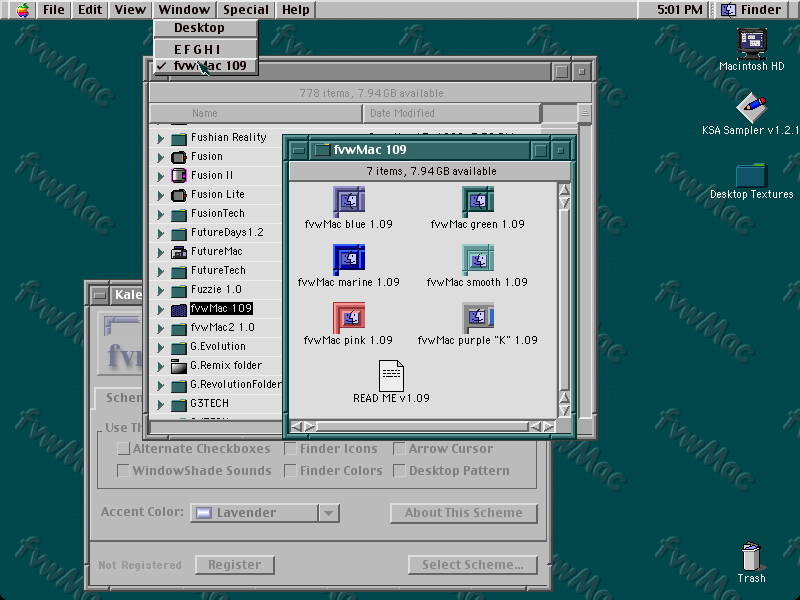This screenshot has width=800, height=600.
Task: Click the Help menu
Action: [x=296, y=10]
